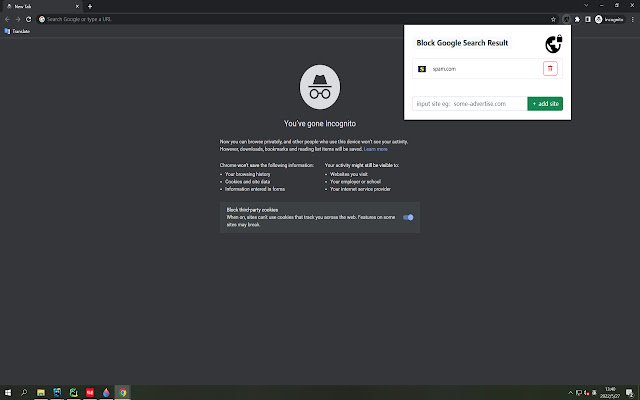The width and height of the screenshot is (640, 400).
Task: Open the water drop taskbar app
Action: click(106, 393)
